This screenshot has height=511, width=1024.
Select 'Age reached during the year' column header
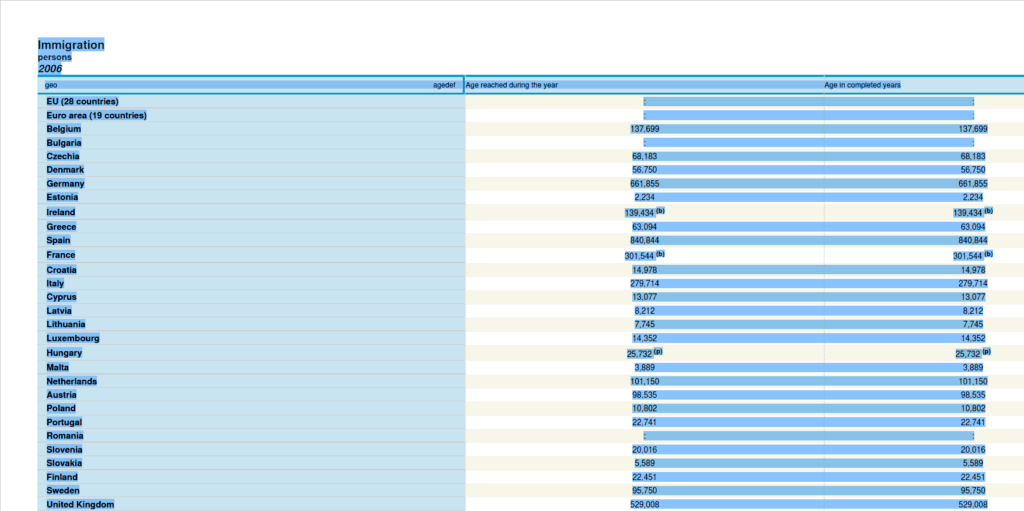coord(512,85)
